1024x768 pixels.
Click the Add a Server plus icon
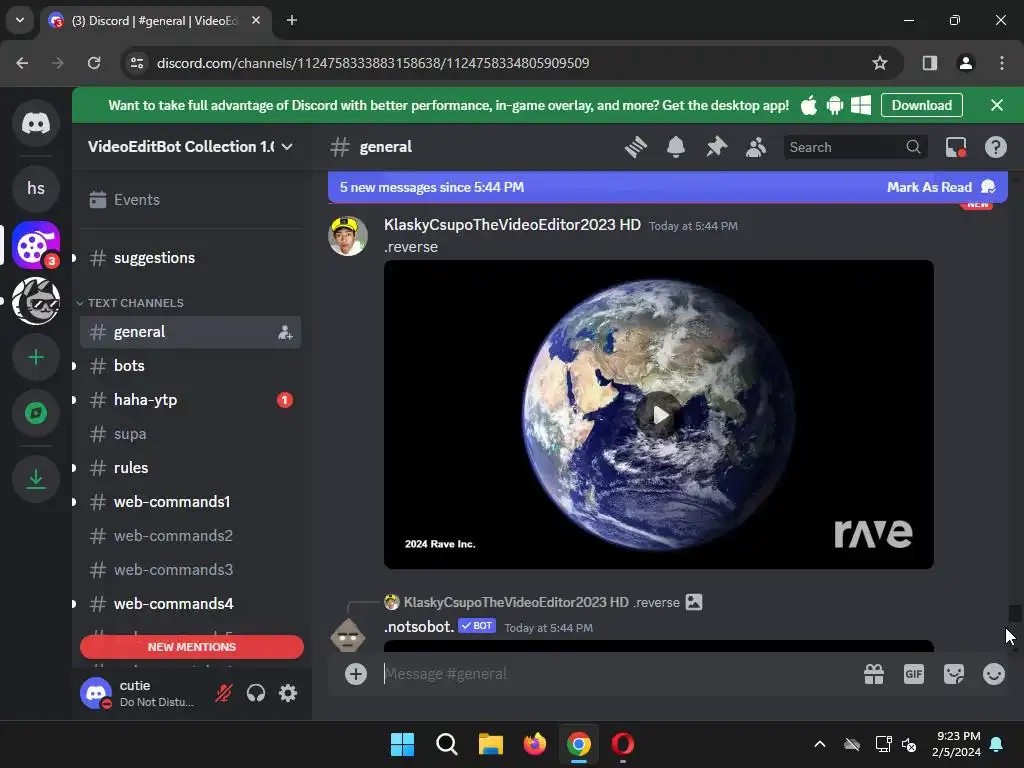click(x=36, y=357)
